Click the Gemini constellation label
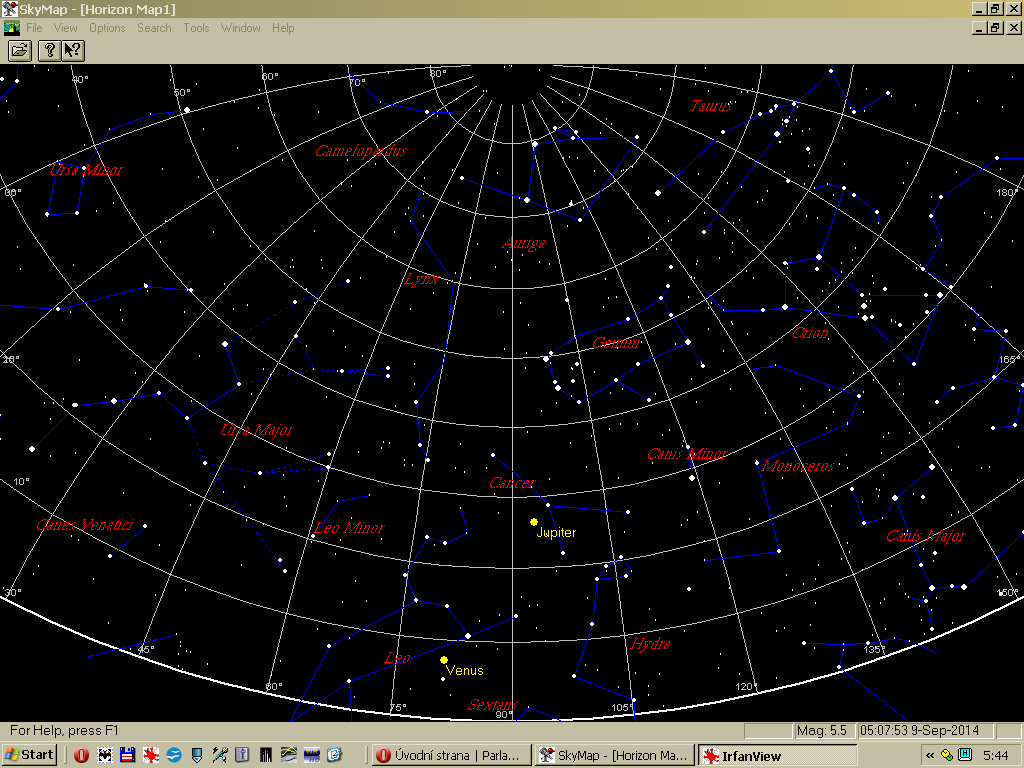 pyautogui.click(x=617, y=342)
